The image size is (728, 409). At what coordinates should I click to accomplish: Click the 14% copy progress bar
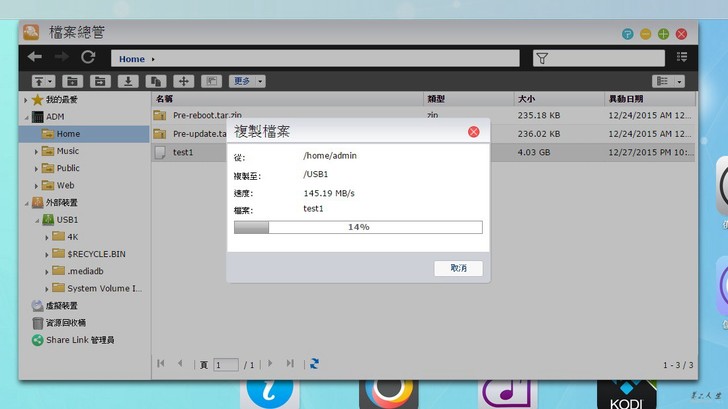pyautogui.click(x=358, y=227)
